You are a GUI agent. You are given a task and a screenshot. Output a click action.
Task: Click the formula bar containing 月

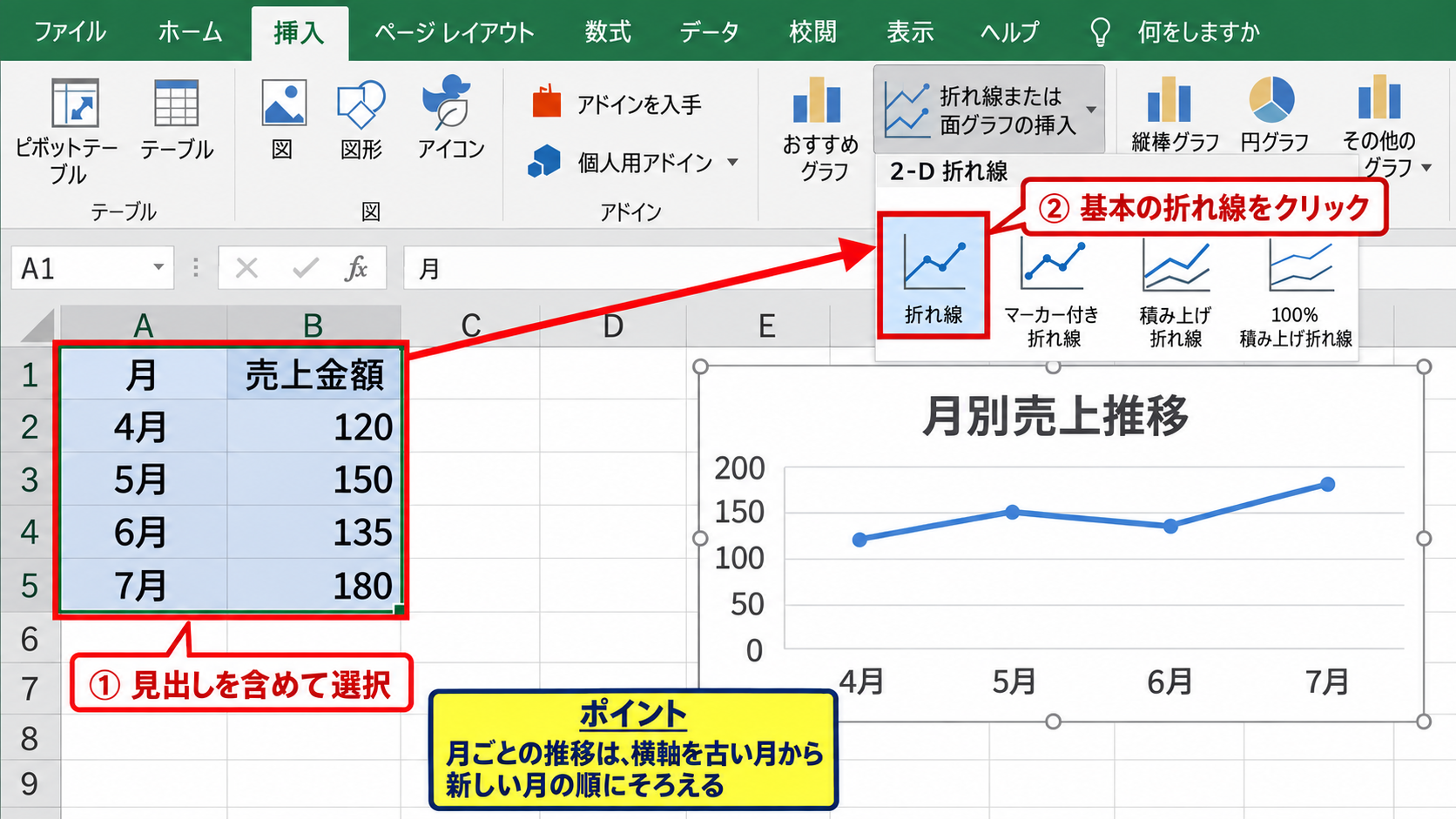(640, 268)
